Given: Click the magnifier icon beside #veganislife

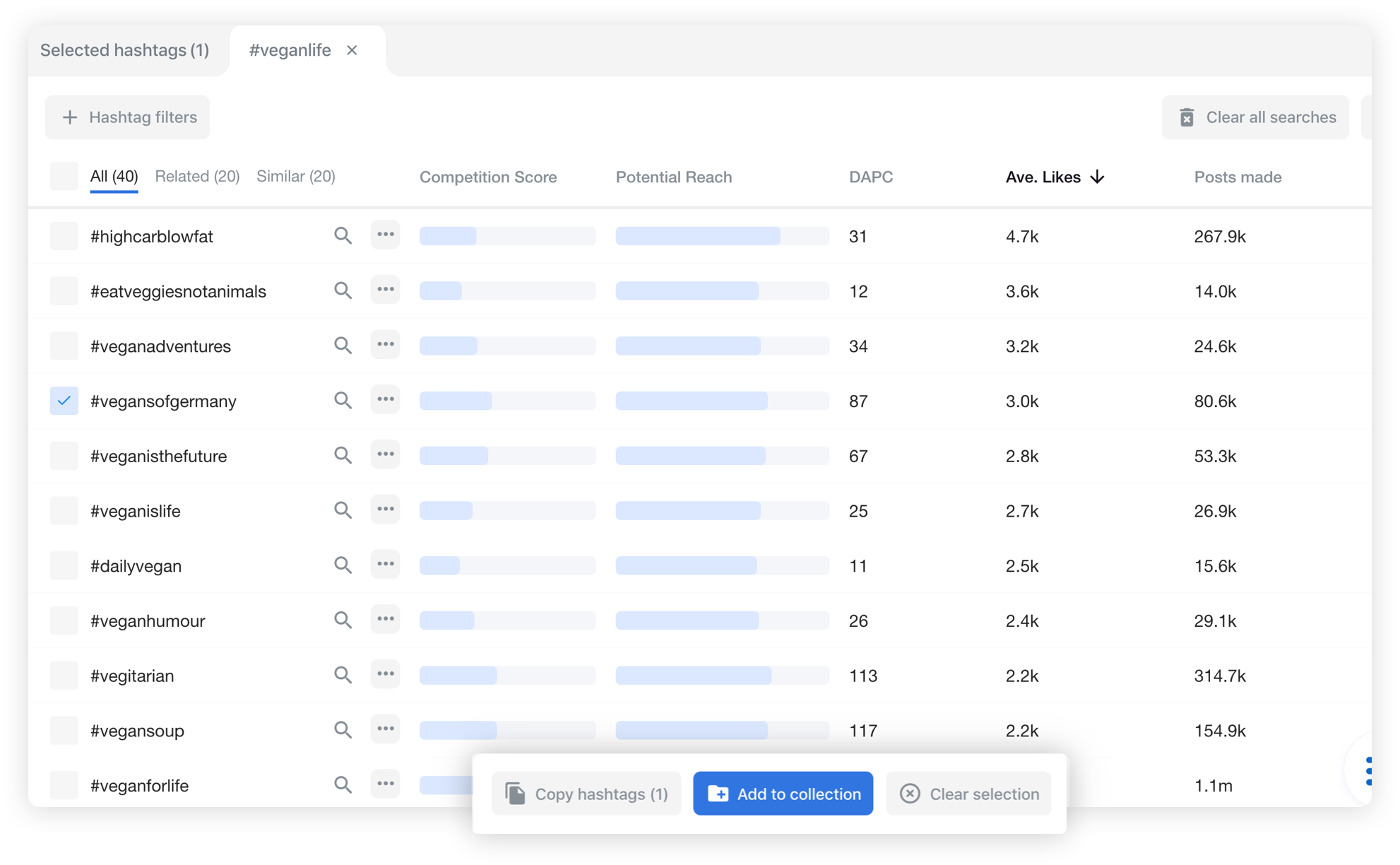Looking at the screenshot, I should (x=343, y=510).
